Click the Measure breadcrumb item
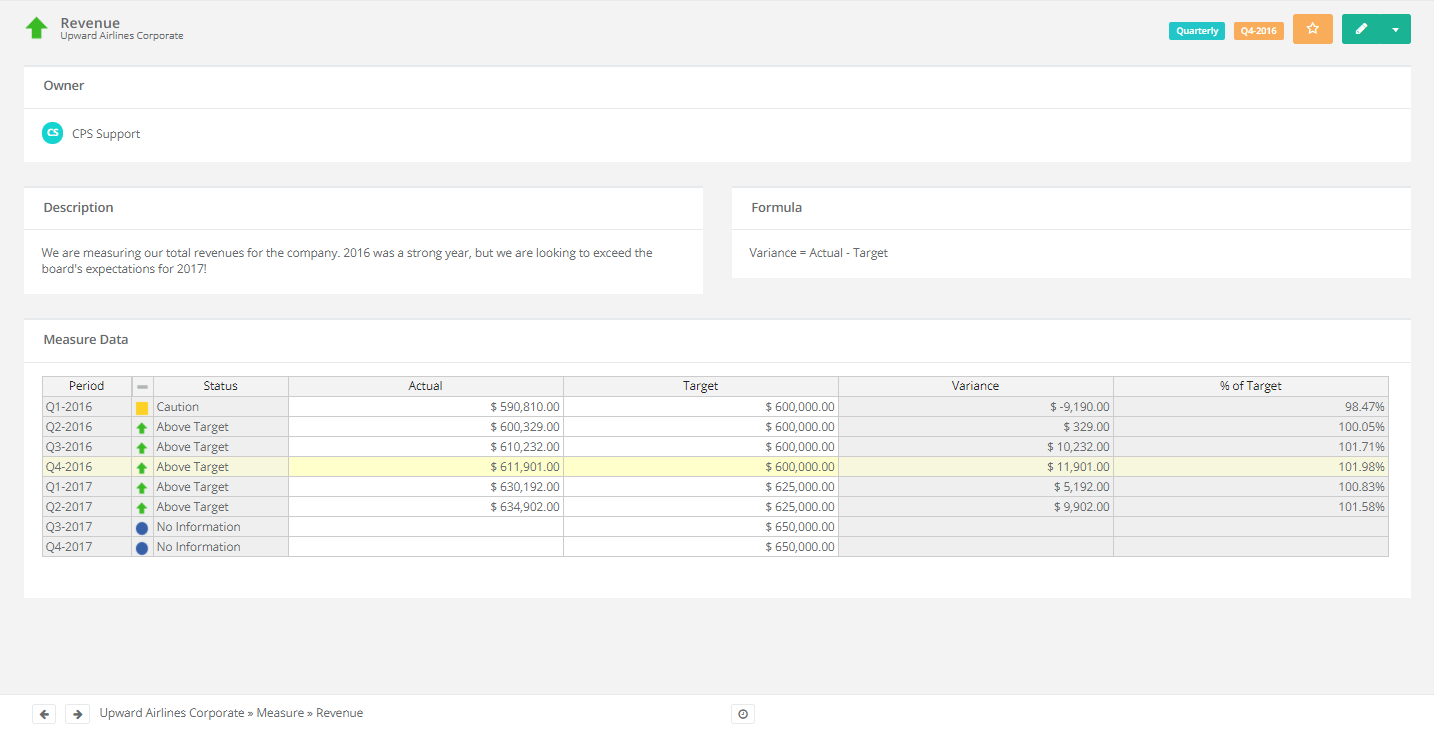The image size is (1434, 733). [280, 712]
